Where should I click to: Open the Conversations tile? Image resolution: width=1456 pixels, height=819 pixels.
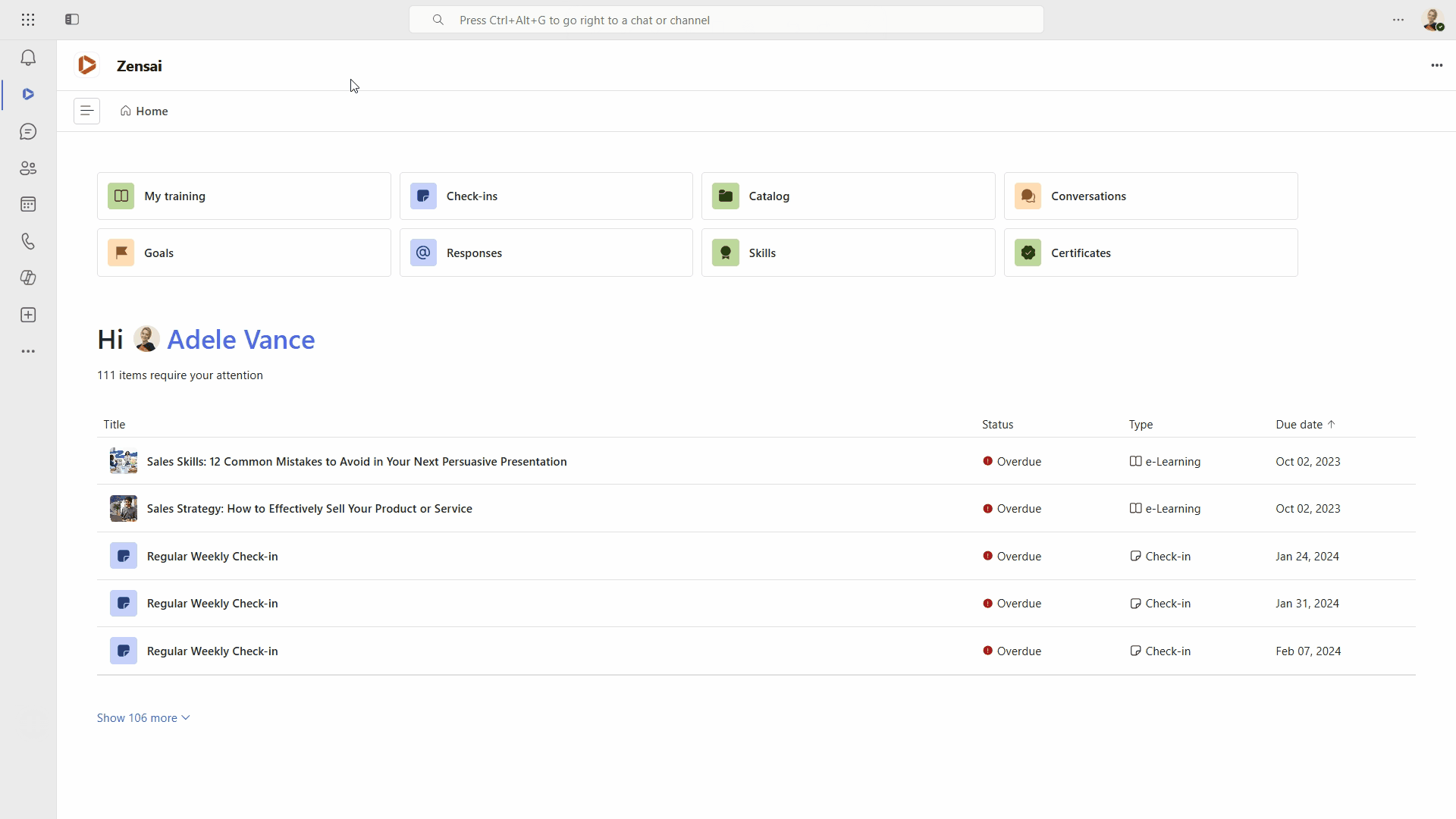pyautogui.click(x=1150, y=196)
